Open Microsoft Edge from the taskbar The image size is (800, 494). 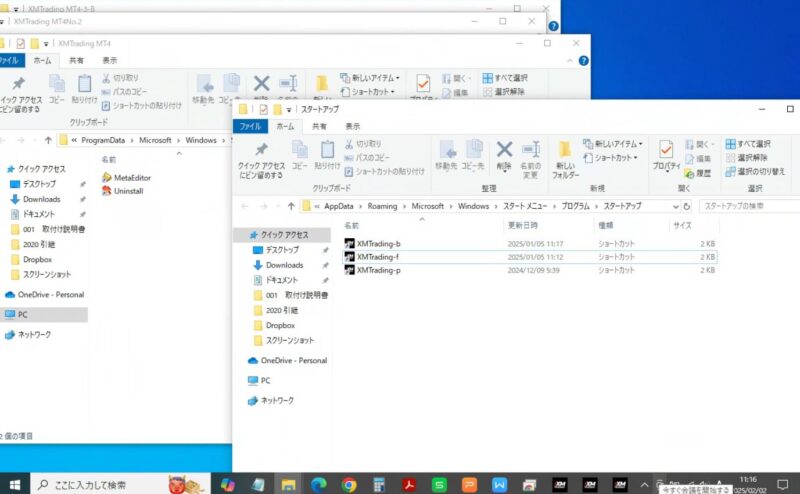(319, 484)
